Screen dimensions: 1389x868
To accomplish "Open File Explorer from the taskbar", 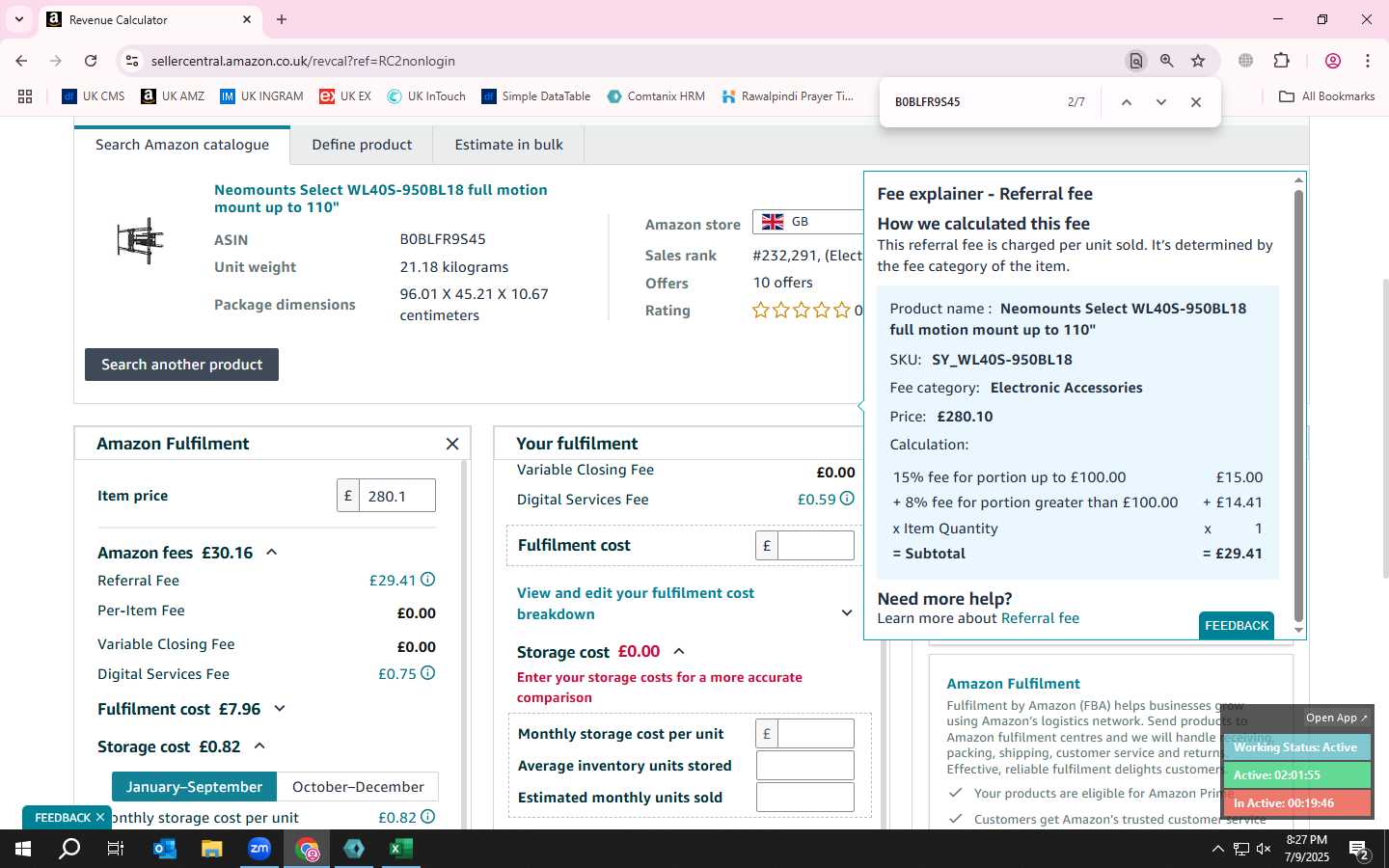I will click(211, 849).
